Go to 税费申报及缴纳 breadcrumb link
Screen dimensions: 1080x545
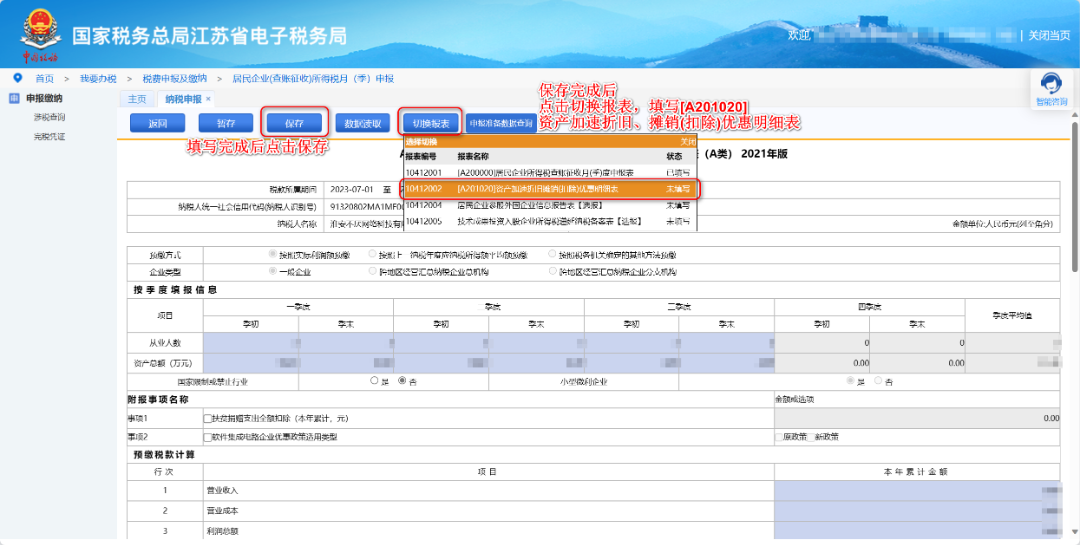click(x=174, y=79)
